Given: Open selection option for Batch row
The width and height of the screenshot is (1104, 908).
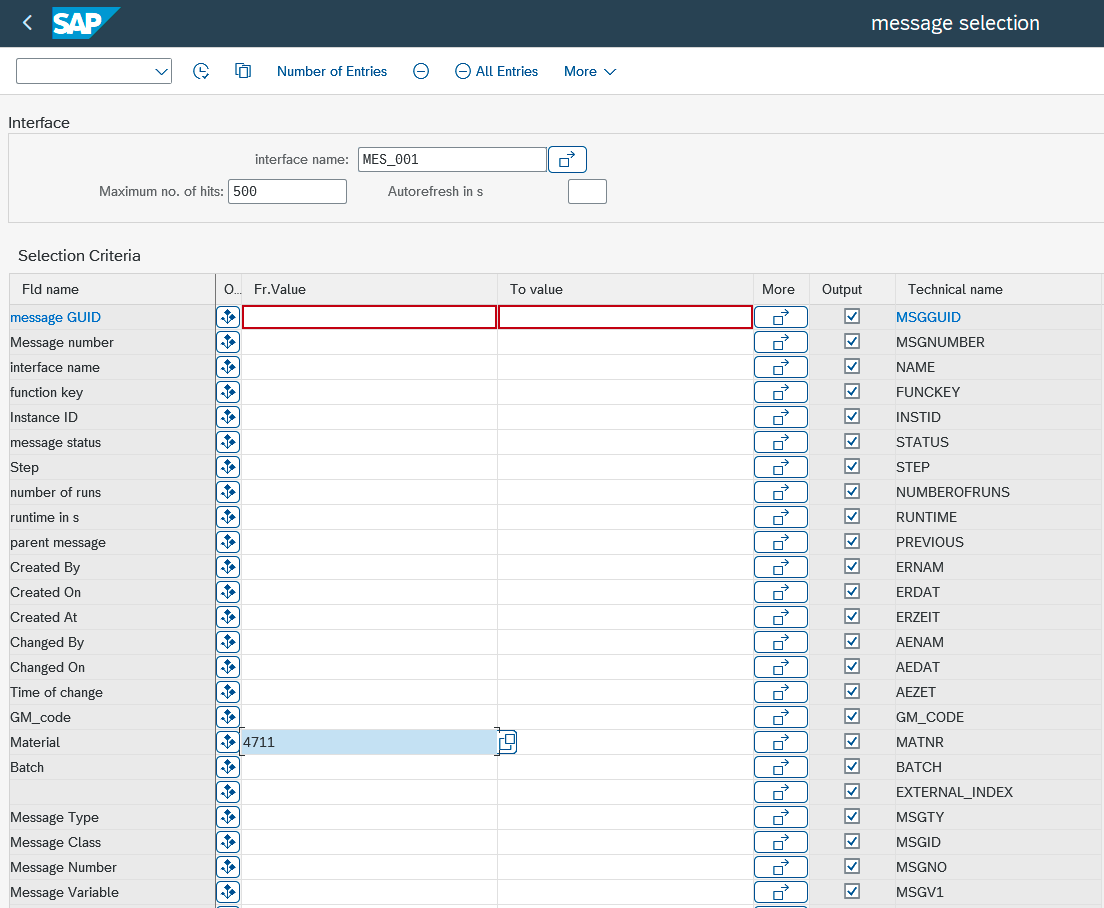Looking at the screenshot, I should tap(228, 767).
